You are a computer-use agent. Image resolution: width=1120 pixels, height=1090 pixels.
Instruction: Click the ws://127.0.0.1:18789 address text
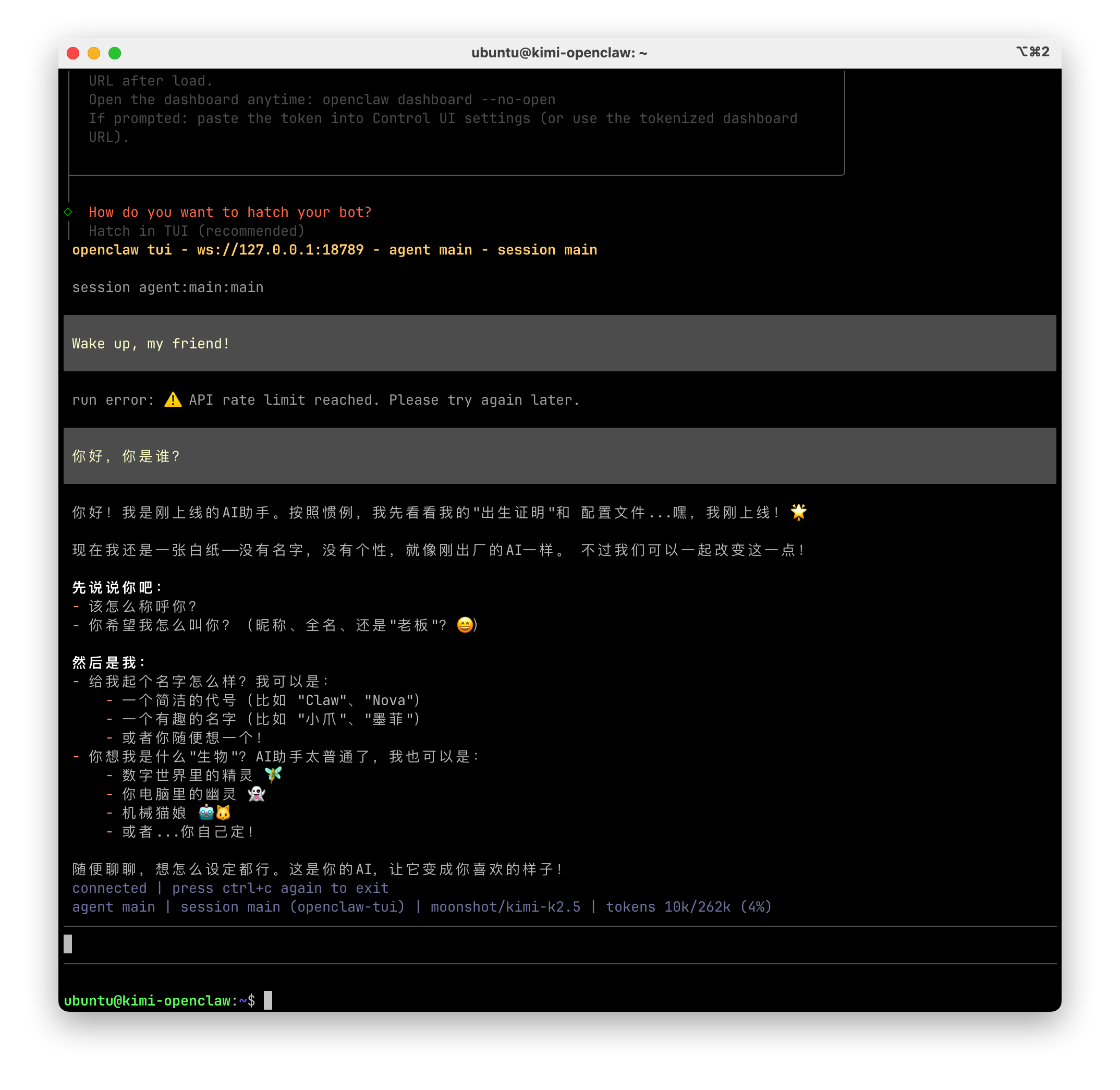[x=280, y=250]
